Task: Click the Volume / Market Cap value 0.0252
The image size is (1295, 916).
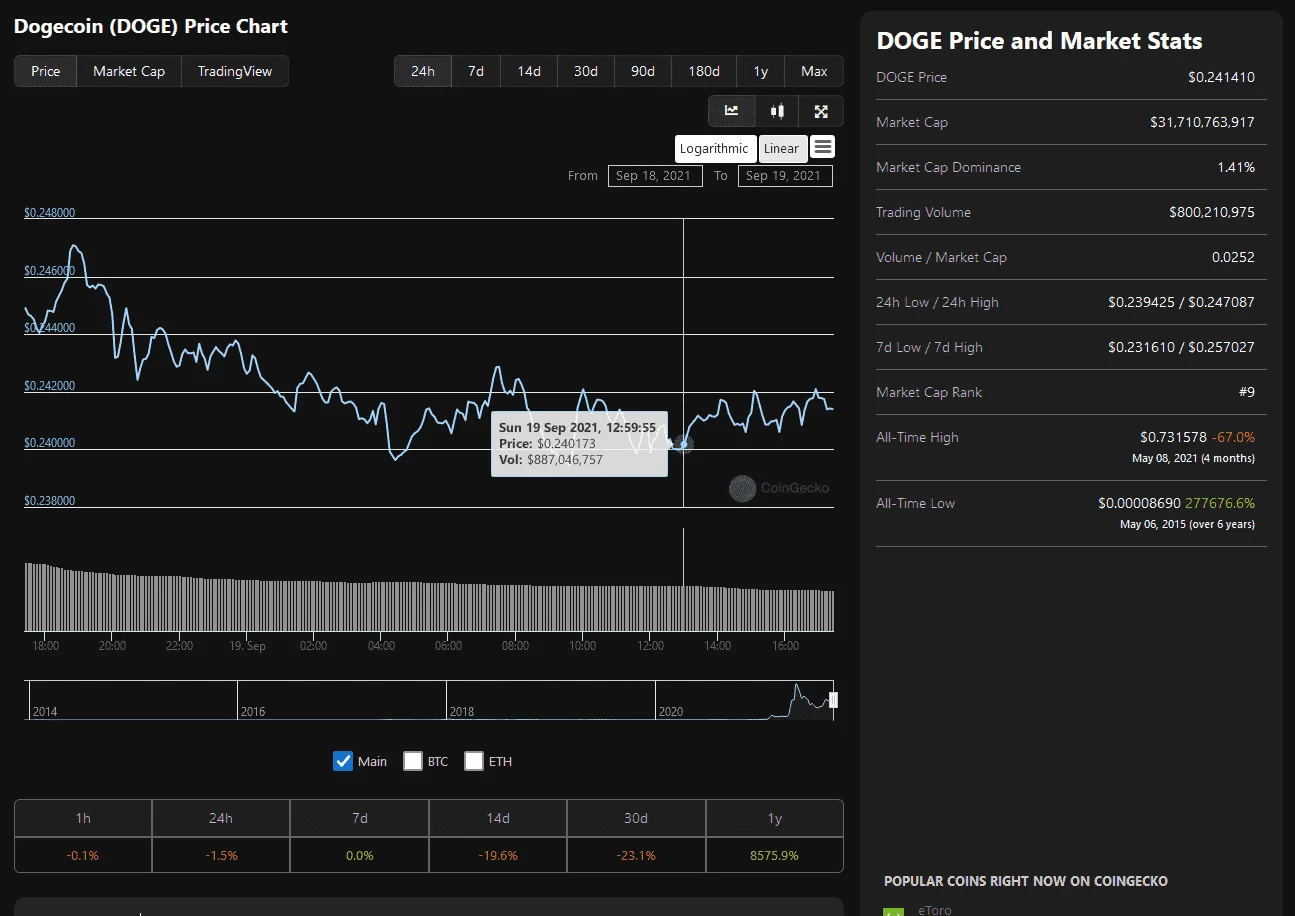Action: 1233,257
